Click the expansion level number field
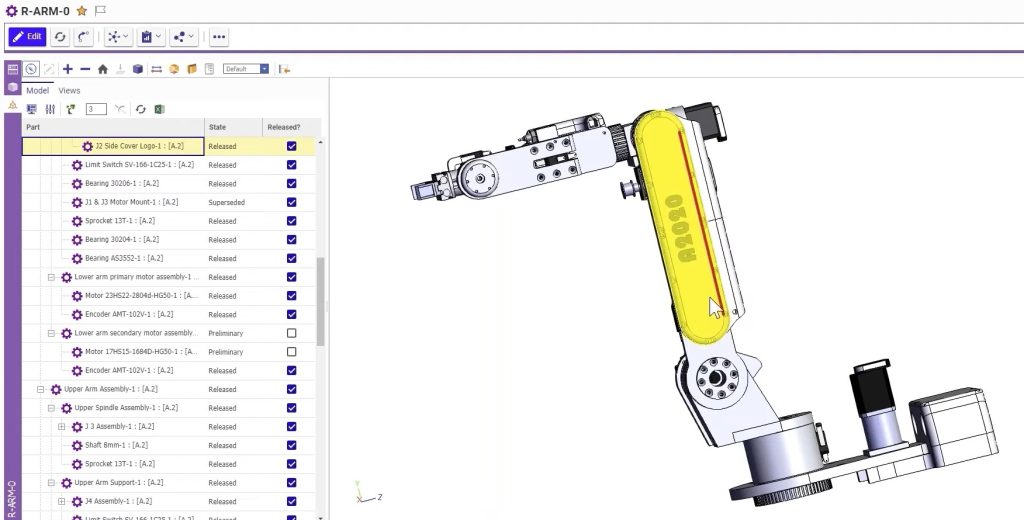 (x=96, y=109)
